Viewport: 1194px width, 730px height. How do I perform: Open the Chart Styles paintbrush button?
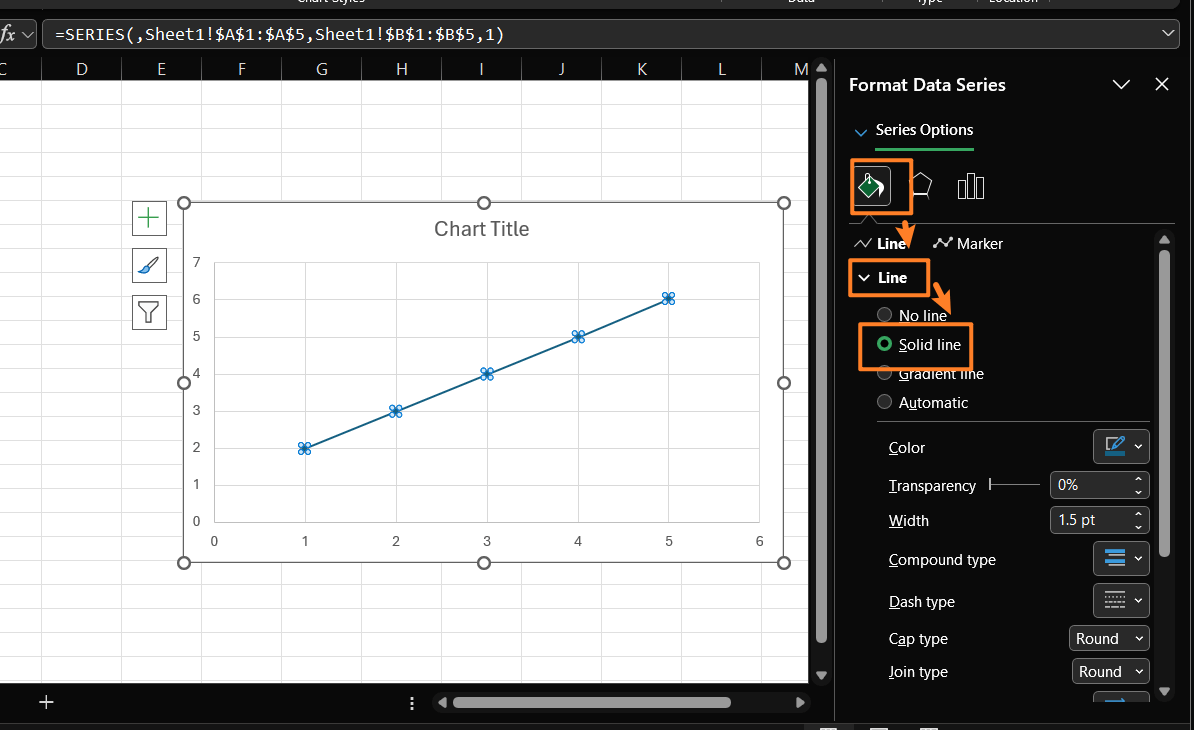148,266
